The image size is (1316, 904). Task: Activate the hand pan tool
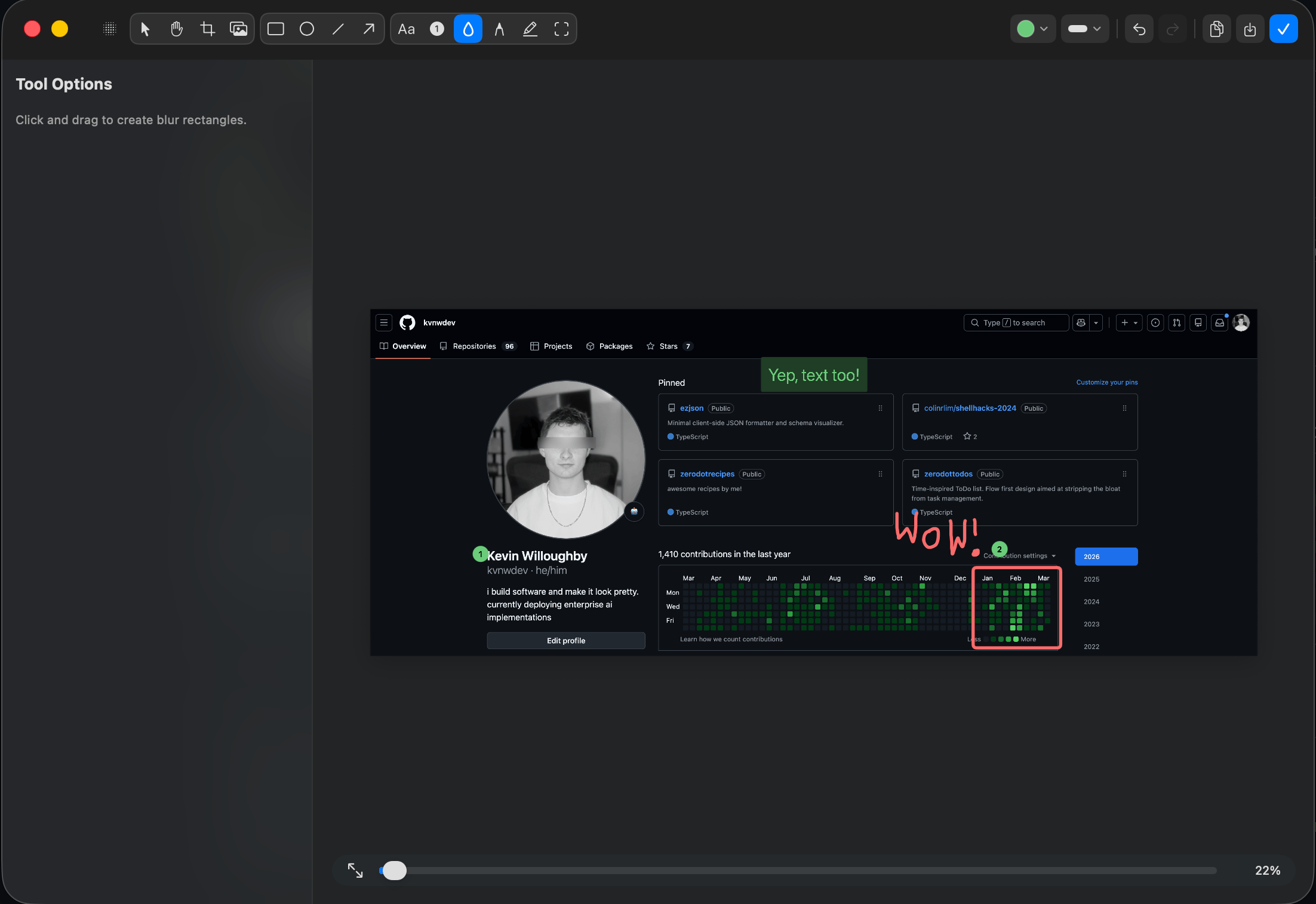[176, 29]
